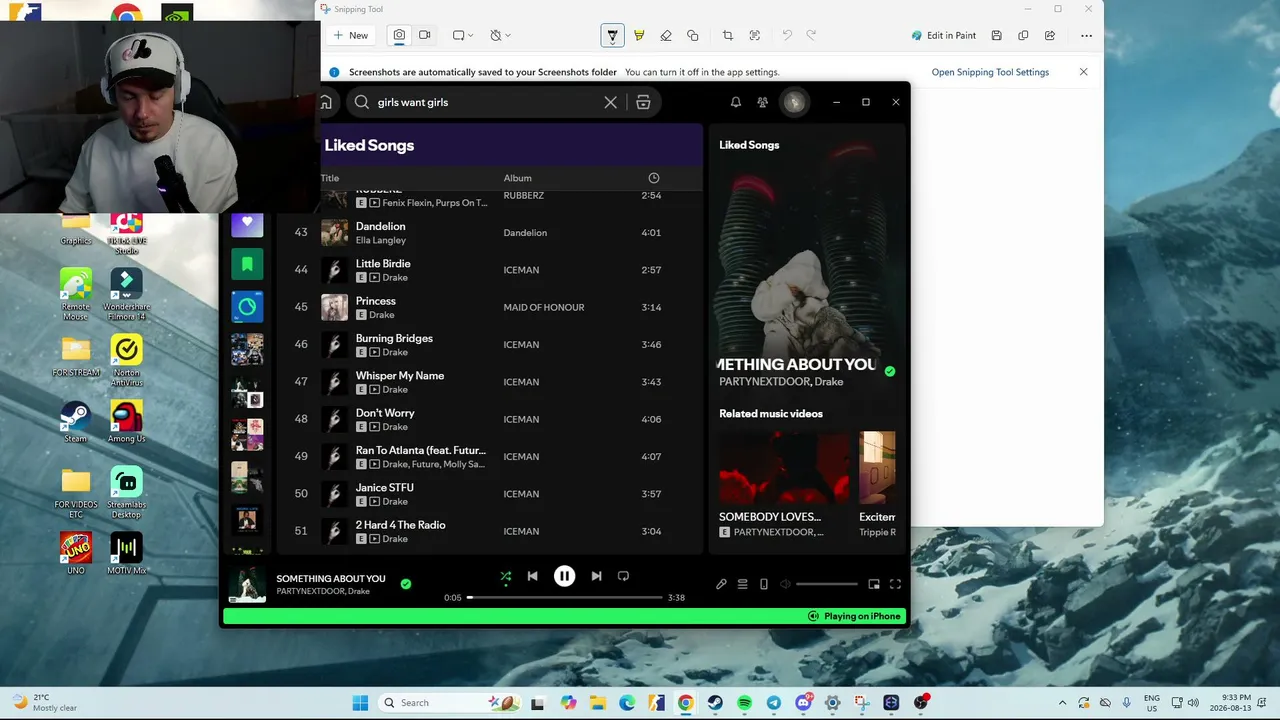Open Spotify notifications bell
Viewport: 1280px width, 720px height.
(x=736, y=102)
